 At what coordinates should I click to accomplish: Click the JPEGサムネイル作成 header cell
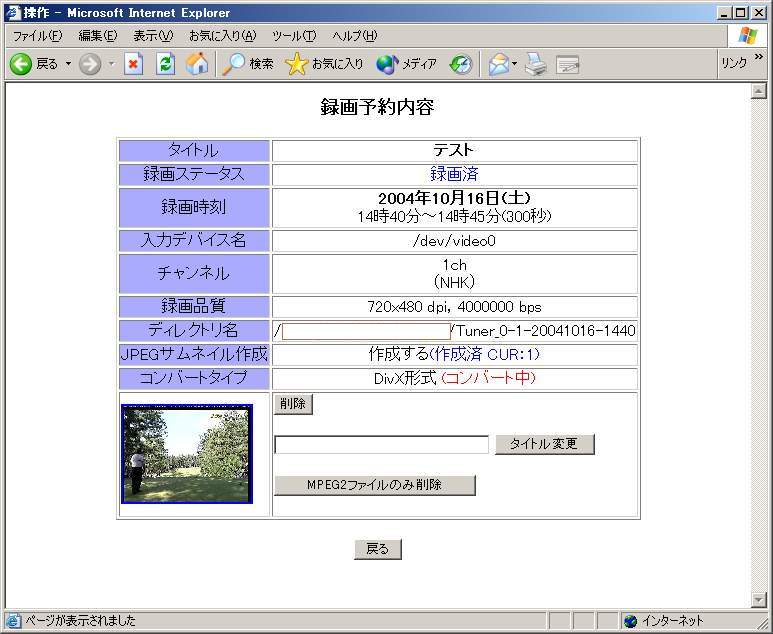pos(194,354)
